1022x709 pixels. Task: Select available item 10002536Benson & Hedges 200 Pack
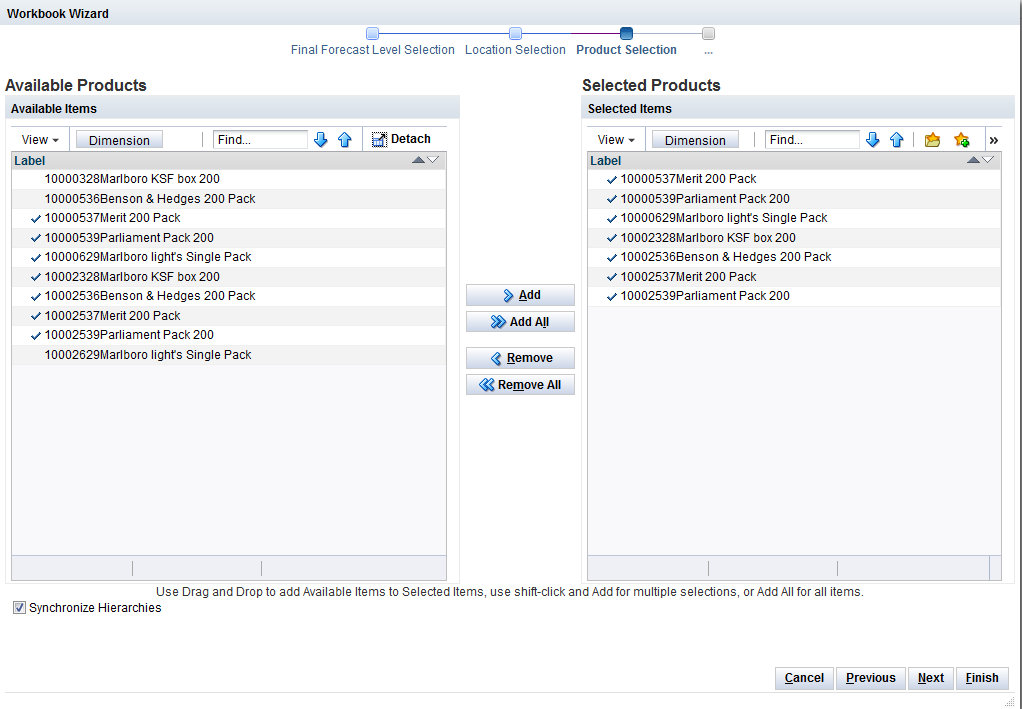[229, 296]
